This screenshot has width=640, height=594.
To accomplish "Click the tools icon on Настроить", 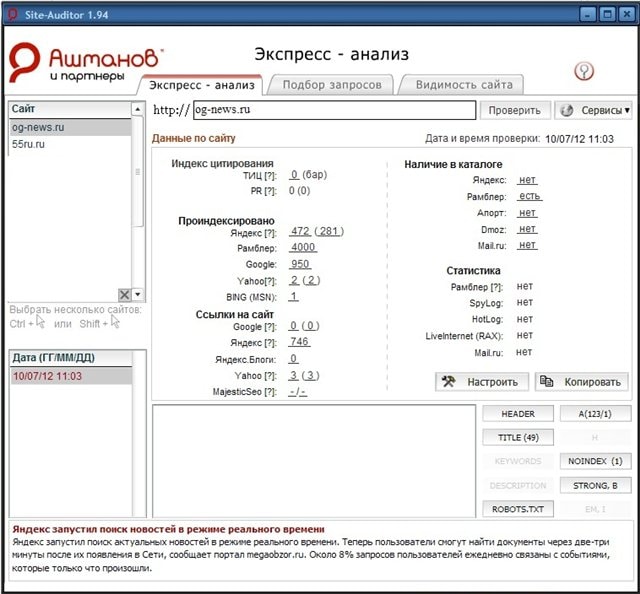I will click(x=449, y=381).
